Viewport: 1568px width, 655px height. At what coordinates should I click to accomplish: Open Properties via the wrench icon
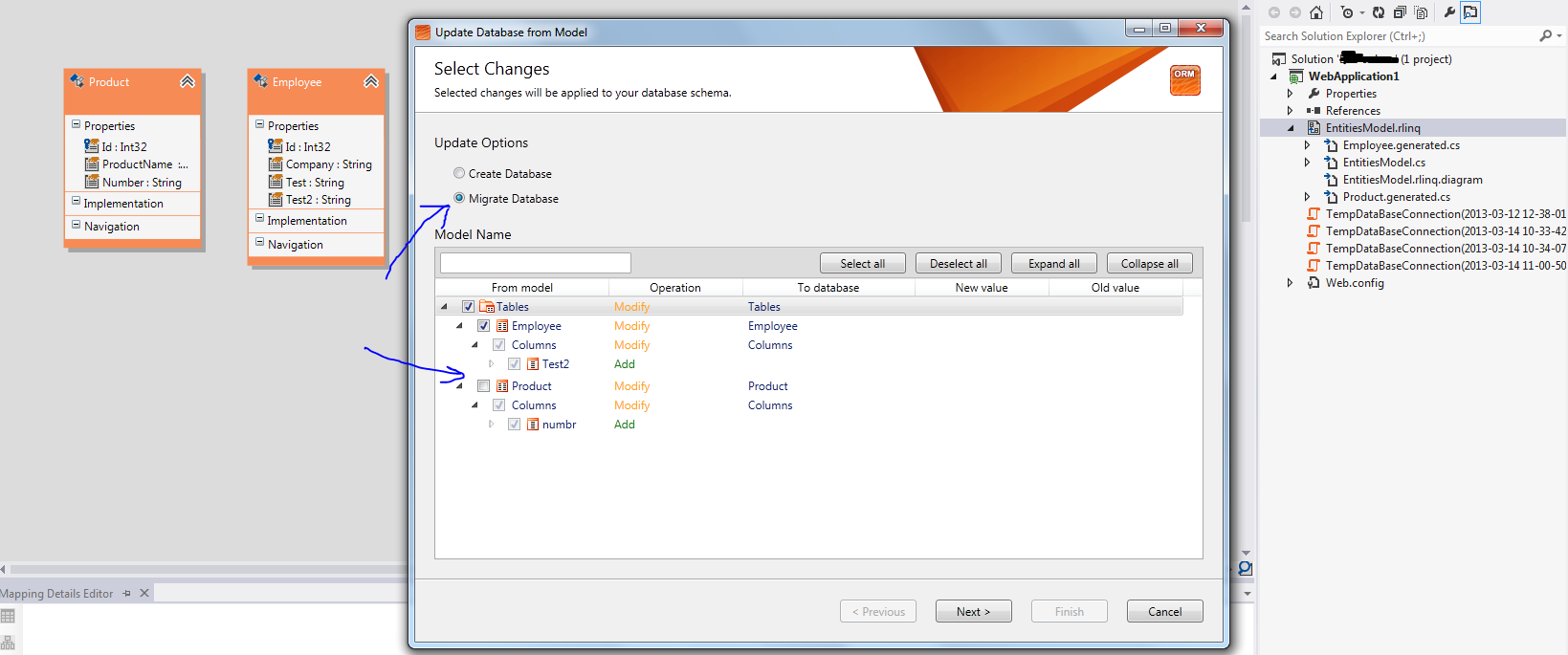coord(1449,12)
